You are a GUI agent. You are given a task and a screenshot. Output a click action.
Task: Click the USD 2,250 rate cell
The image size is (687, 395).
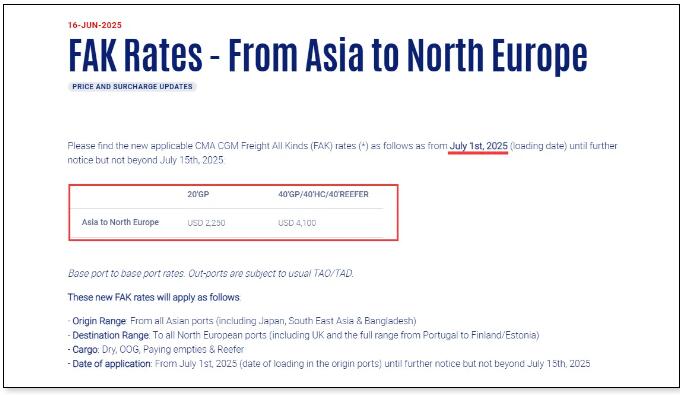point(206,222)
